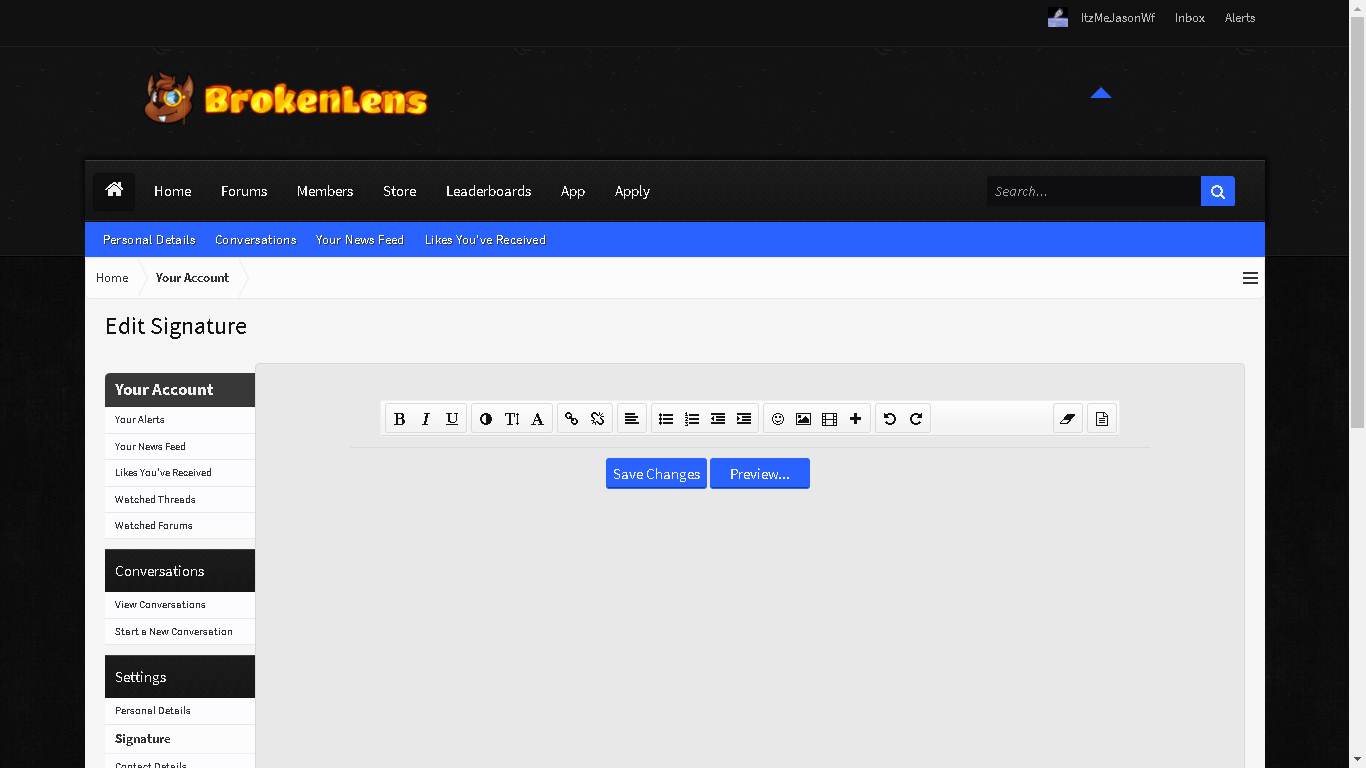The image size is (1366, 768).
Task: Open the Leaderboards menu item
Action: coord(489,191)
